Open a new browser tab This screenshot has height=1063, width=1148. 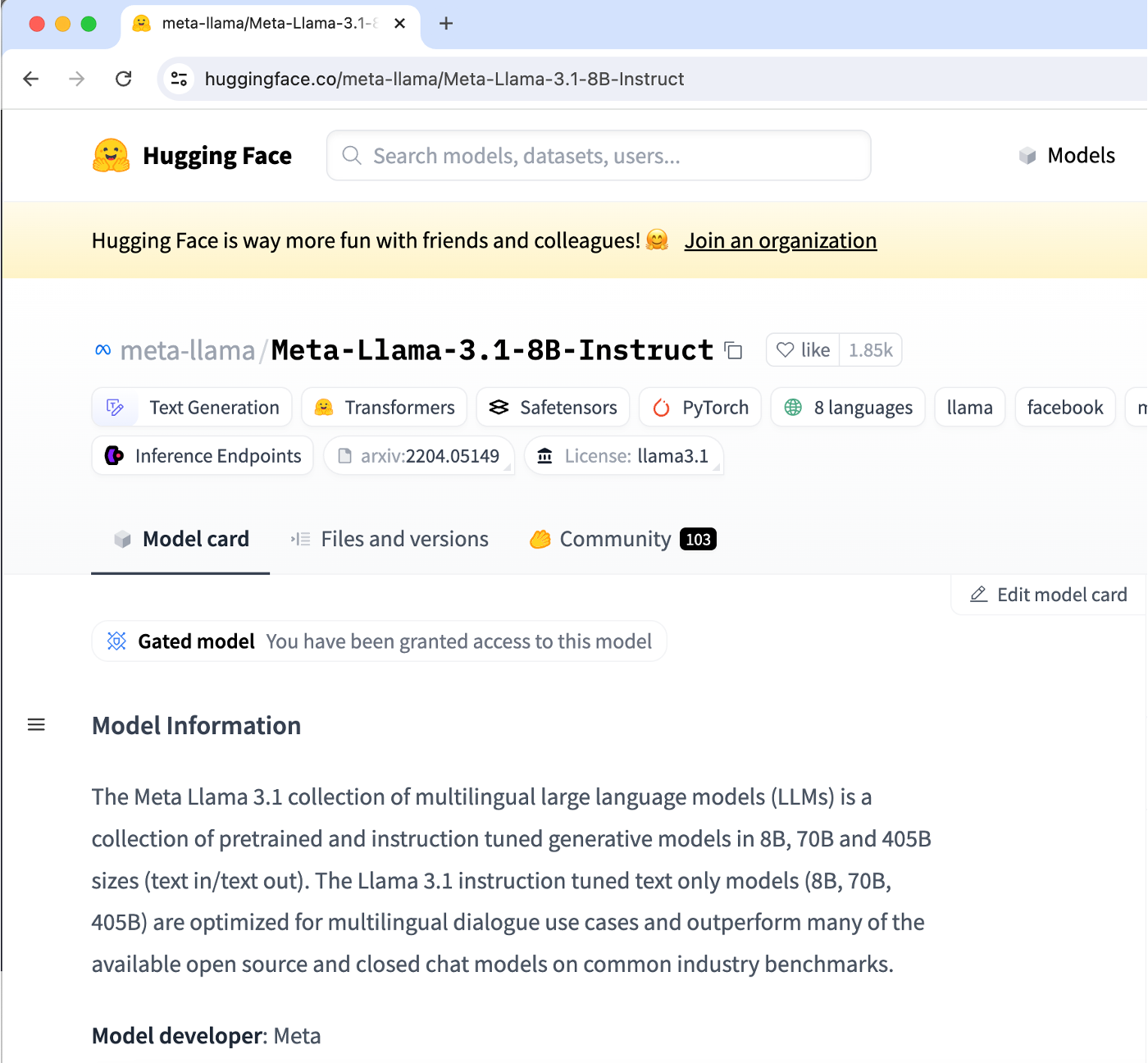(446, 23)
